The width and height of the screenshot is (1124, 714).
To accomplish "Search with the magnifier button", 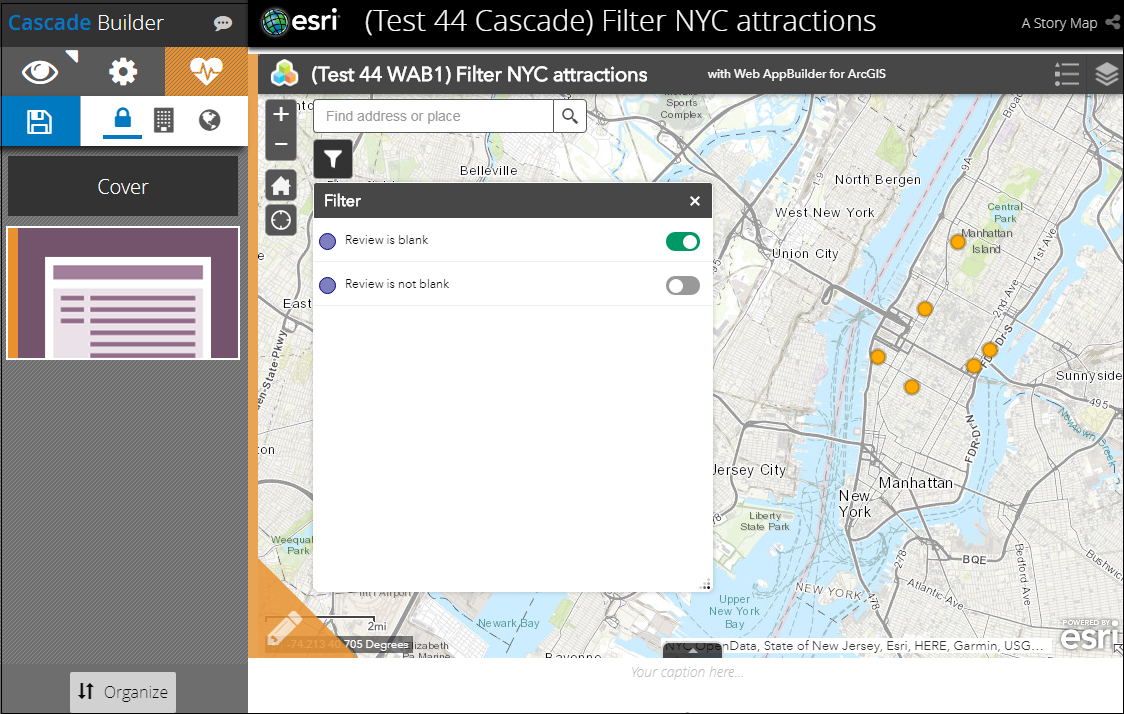I will [x=570, y=116].
